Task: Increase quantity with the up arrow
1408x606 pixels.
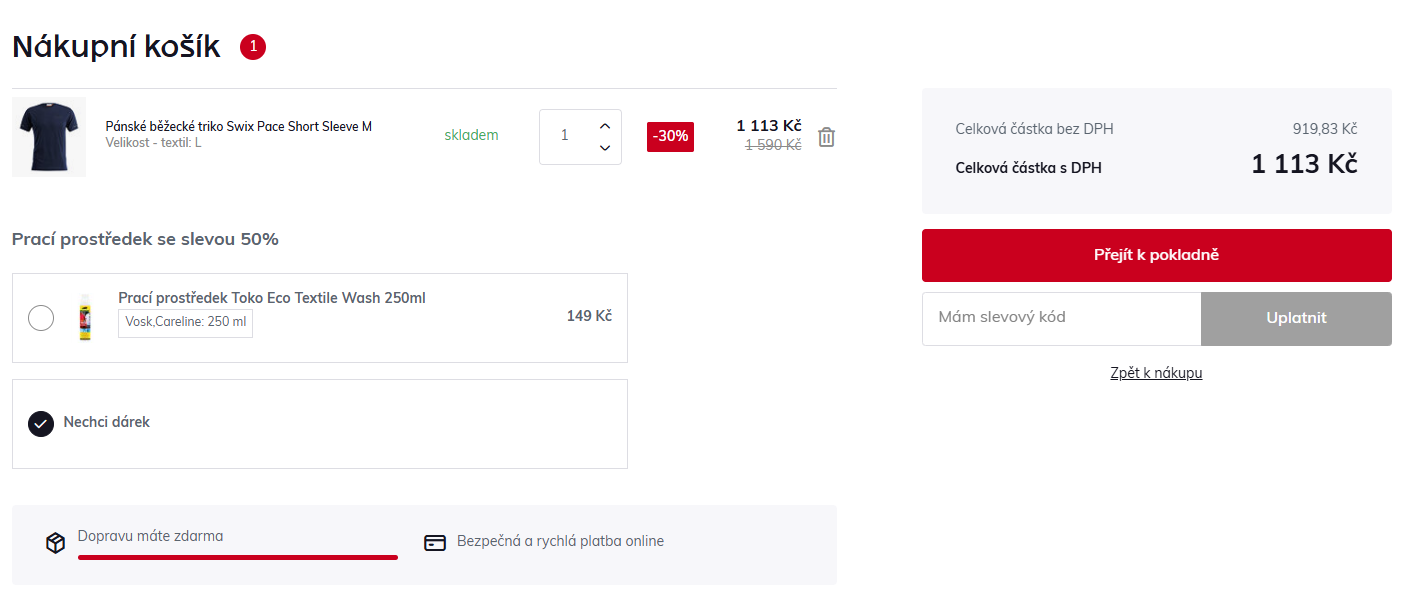Action: click(x=604, y=126)
